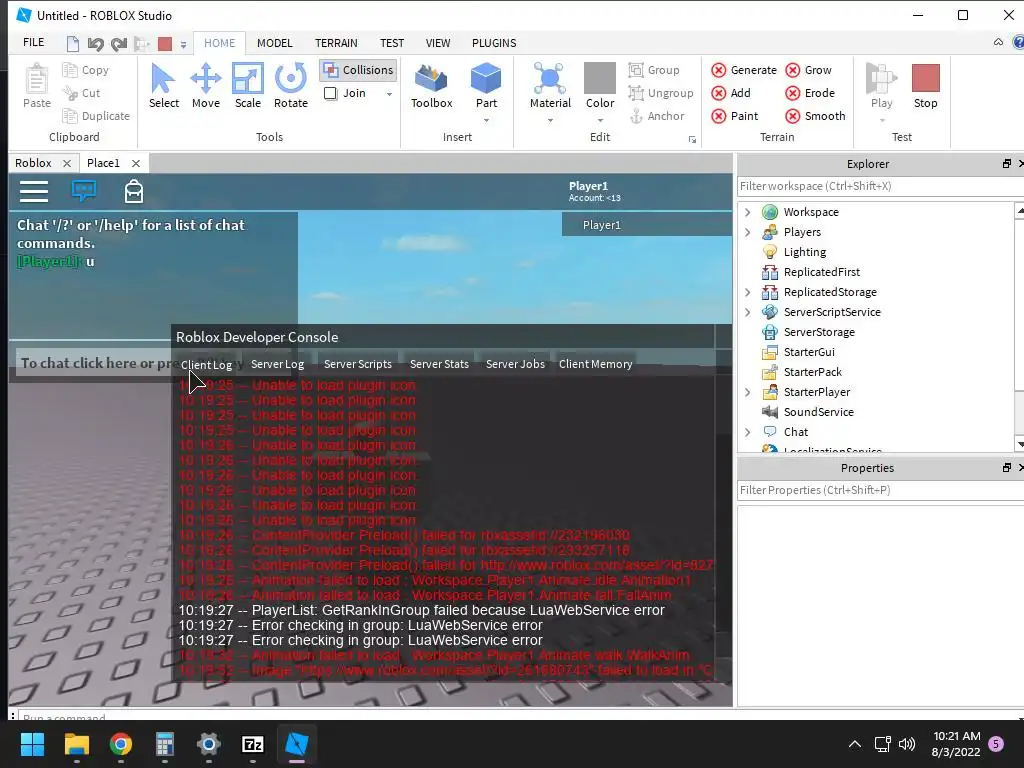Expand the StarterPlayer node

pyautogui.click(x=748, y=392)
